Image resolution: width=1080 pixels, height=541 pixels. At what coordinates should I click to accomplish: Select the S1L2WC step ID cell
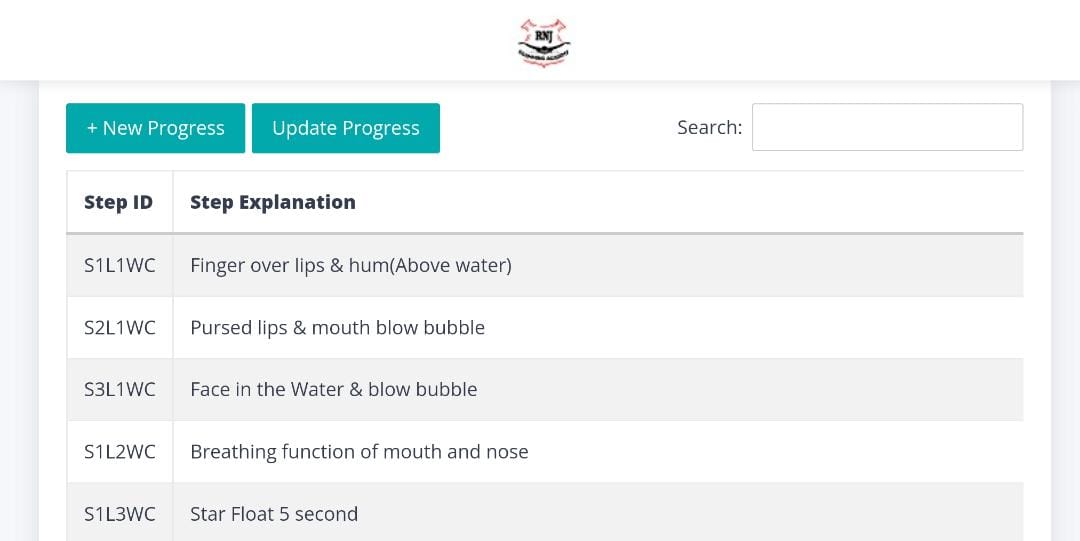point(120,452)
